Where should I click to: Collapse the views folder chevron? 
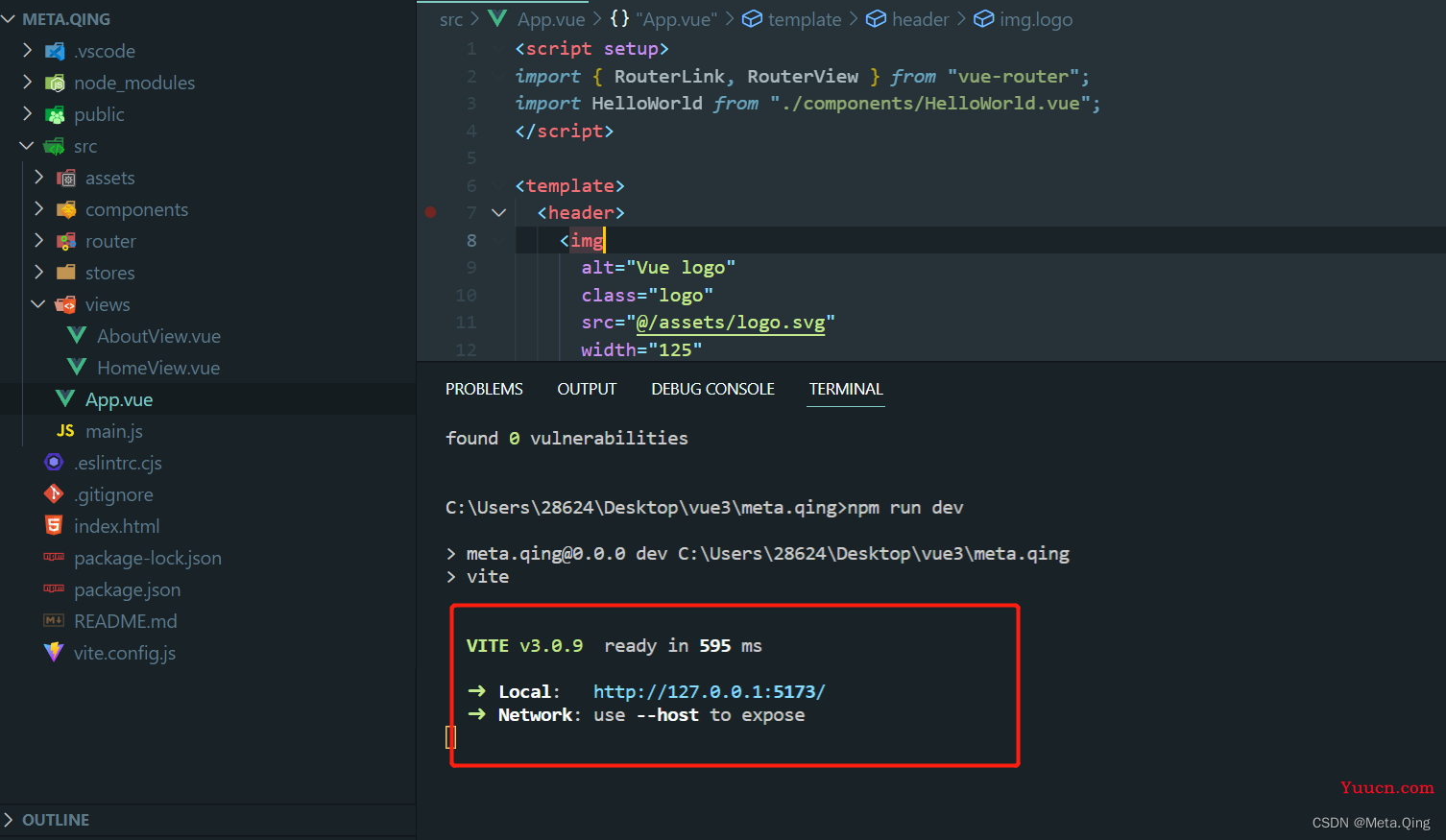[38, 304]
